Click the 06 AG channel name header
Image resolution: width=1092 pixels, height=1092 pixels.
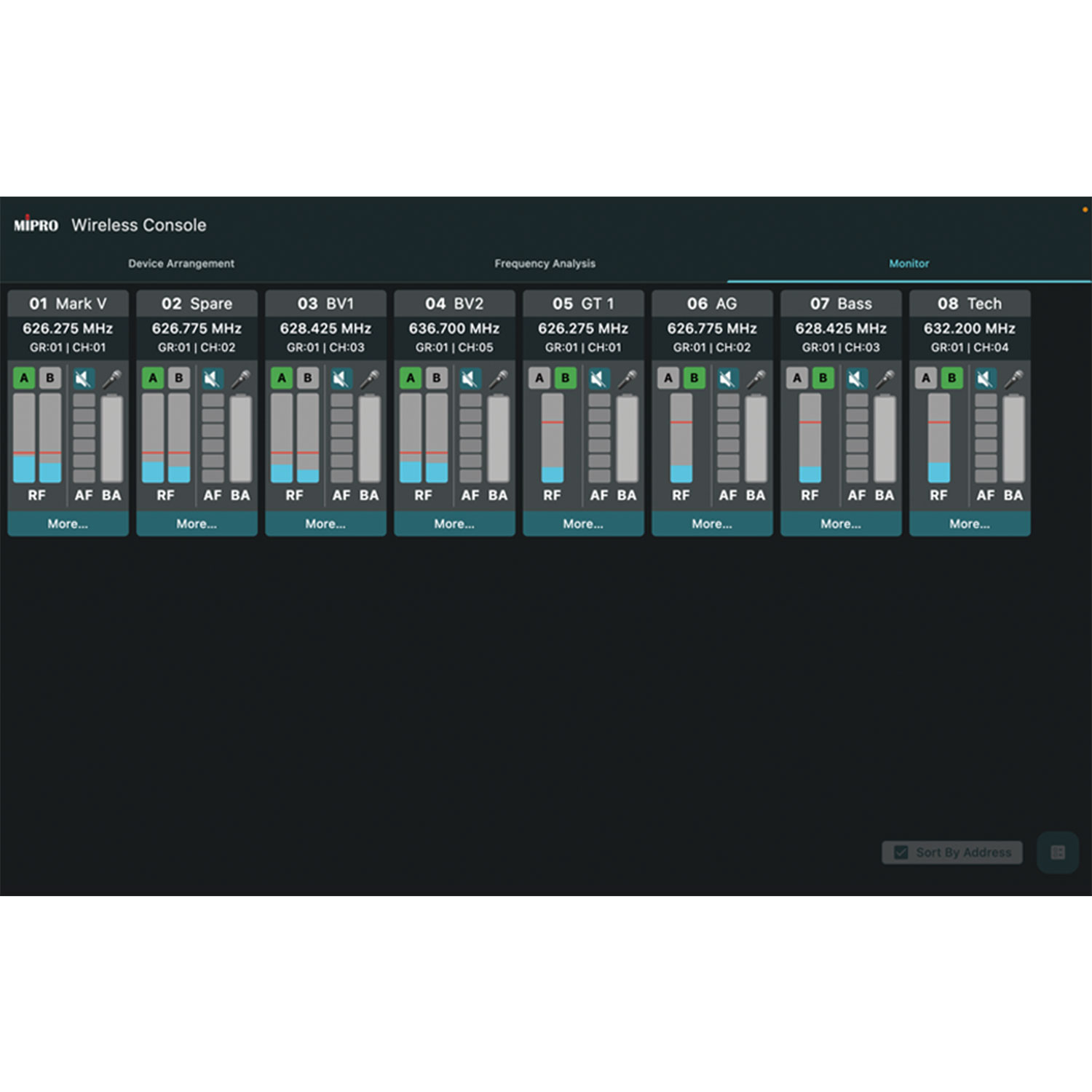pyautogui.click(x=712, y=304)
